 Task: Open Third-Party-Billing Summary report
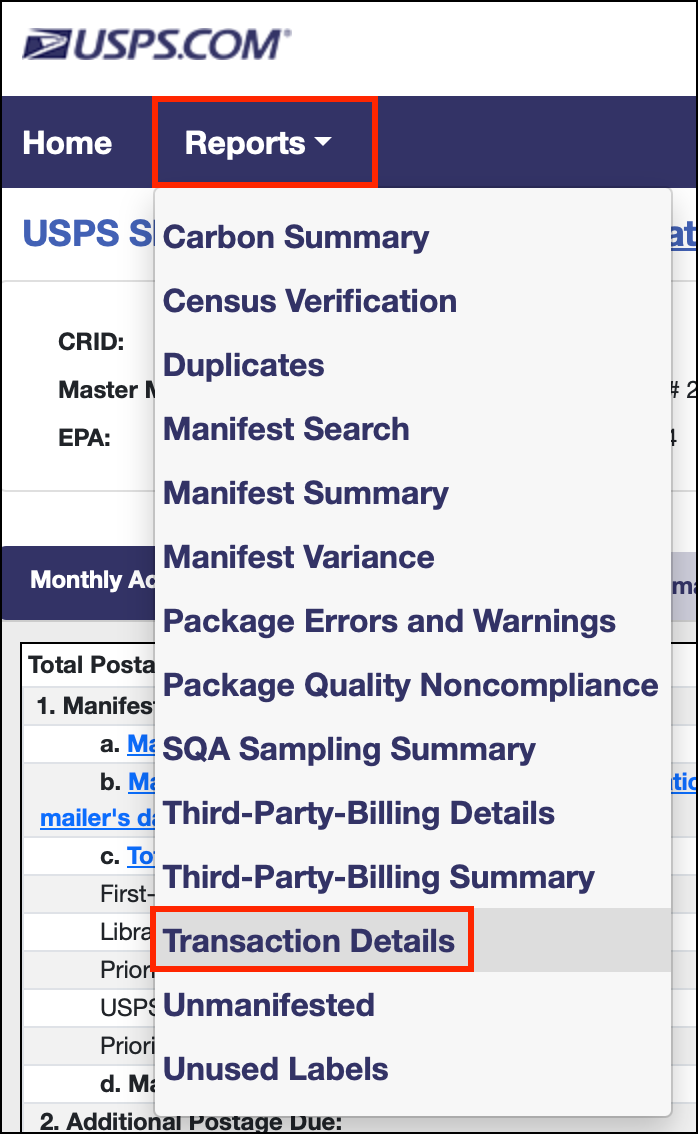click(379, 877)
